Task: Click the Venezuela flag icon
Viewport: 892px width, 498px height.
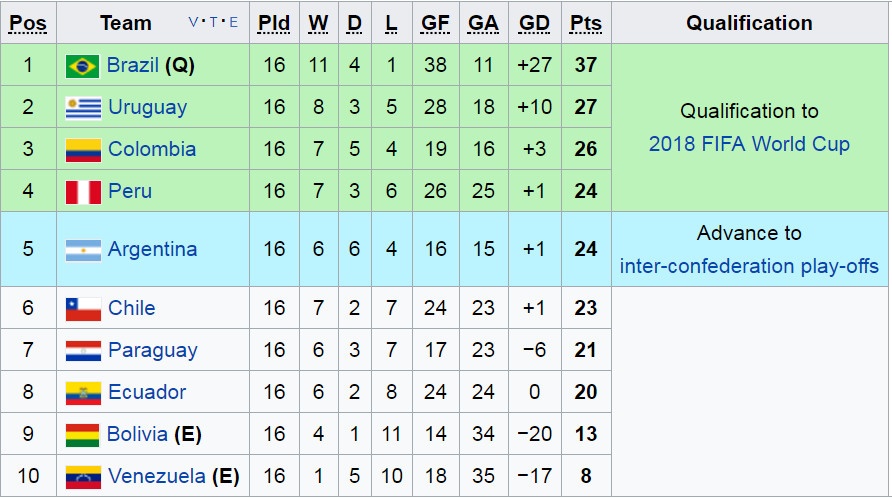Action: (x=83, y=477)
